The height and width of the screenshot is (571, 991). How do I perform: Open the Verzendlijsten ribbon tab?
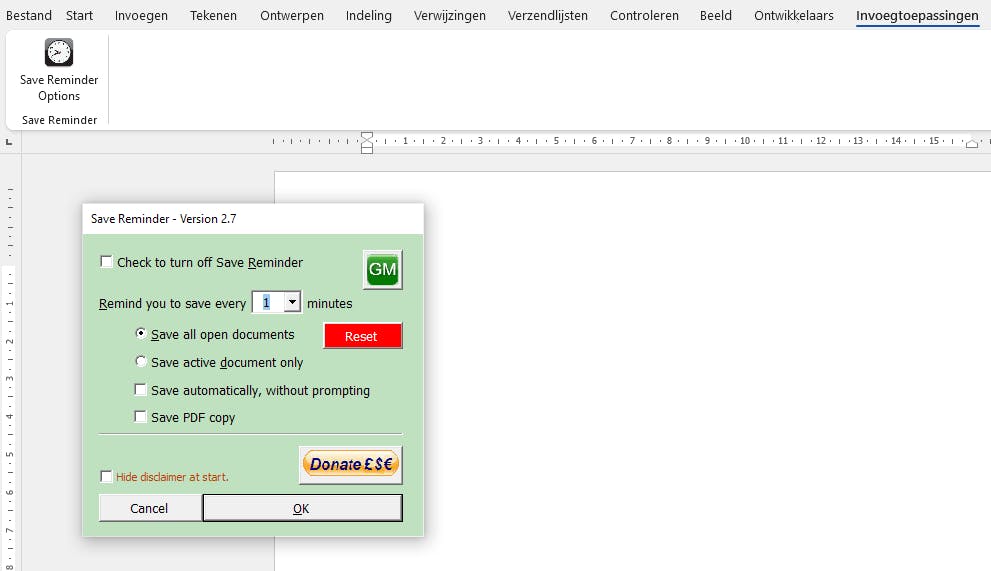point(548,15)
